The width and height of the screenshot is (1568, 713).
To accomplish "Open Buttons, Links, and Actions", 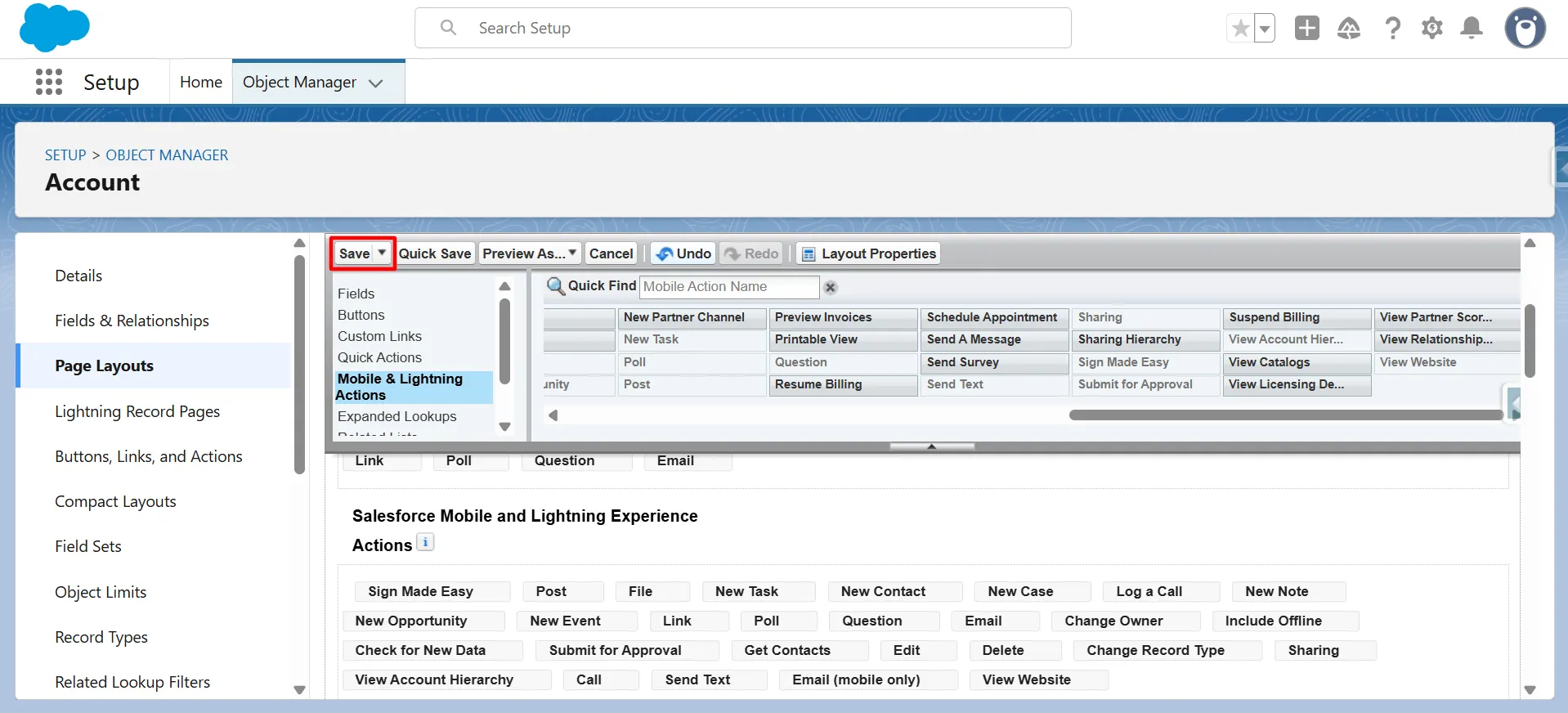I will (149, 456).
